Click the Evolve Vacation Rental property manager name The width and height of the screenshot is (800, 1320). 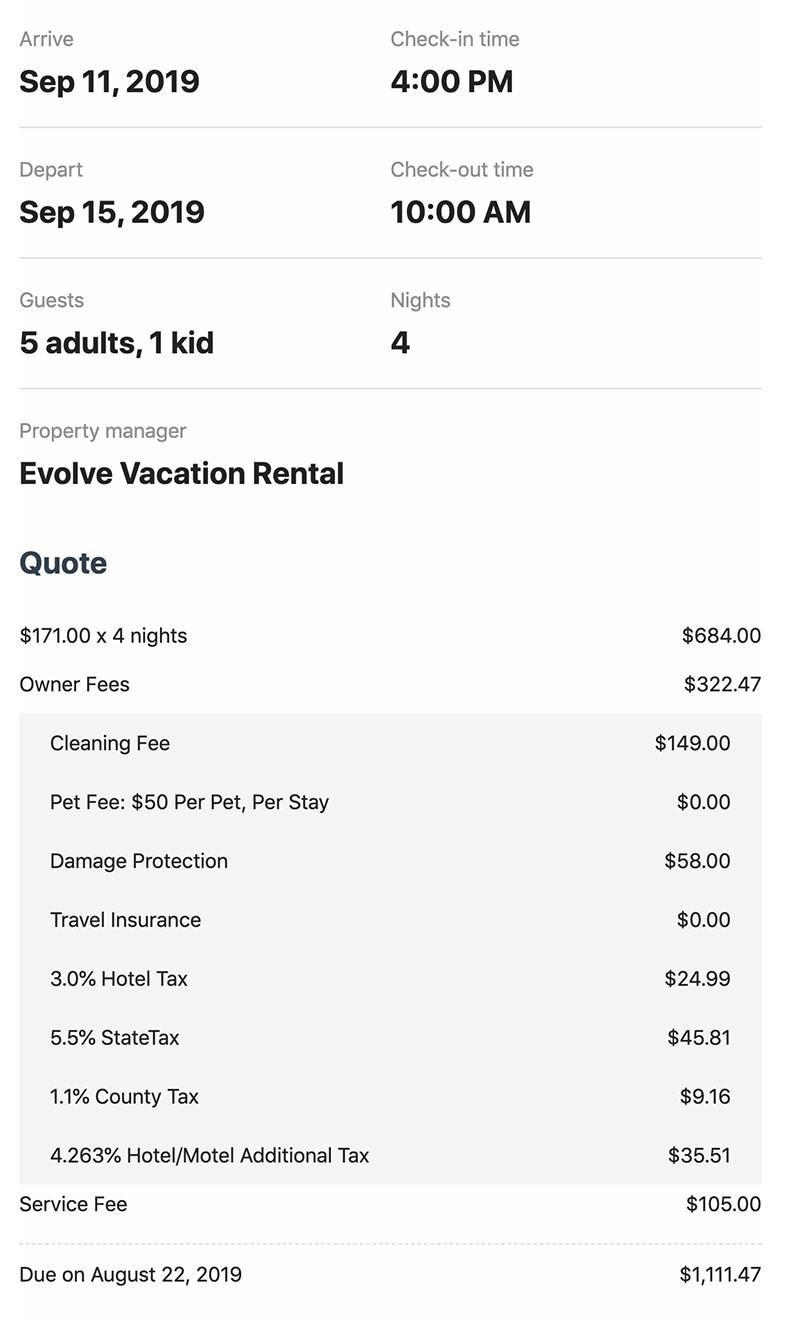pos(181,473)
